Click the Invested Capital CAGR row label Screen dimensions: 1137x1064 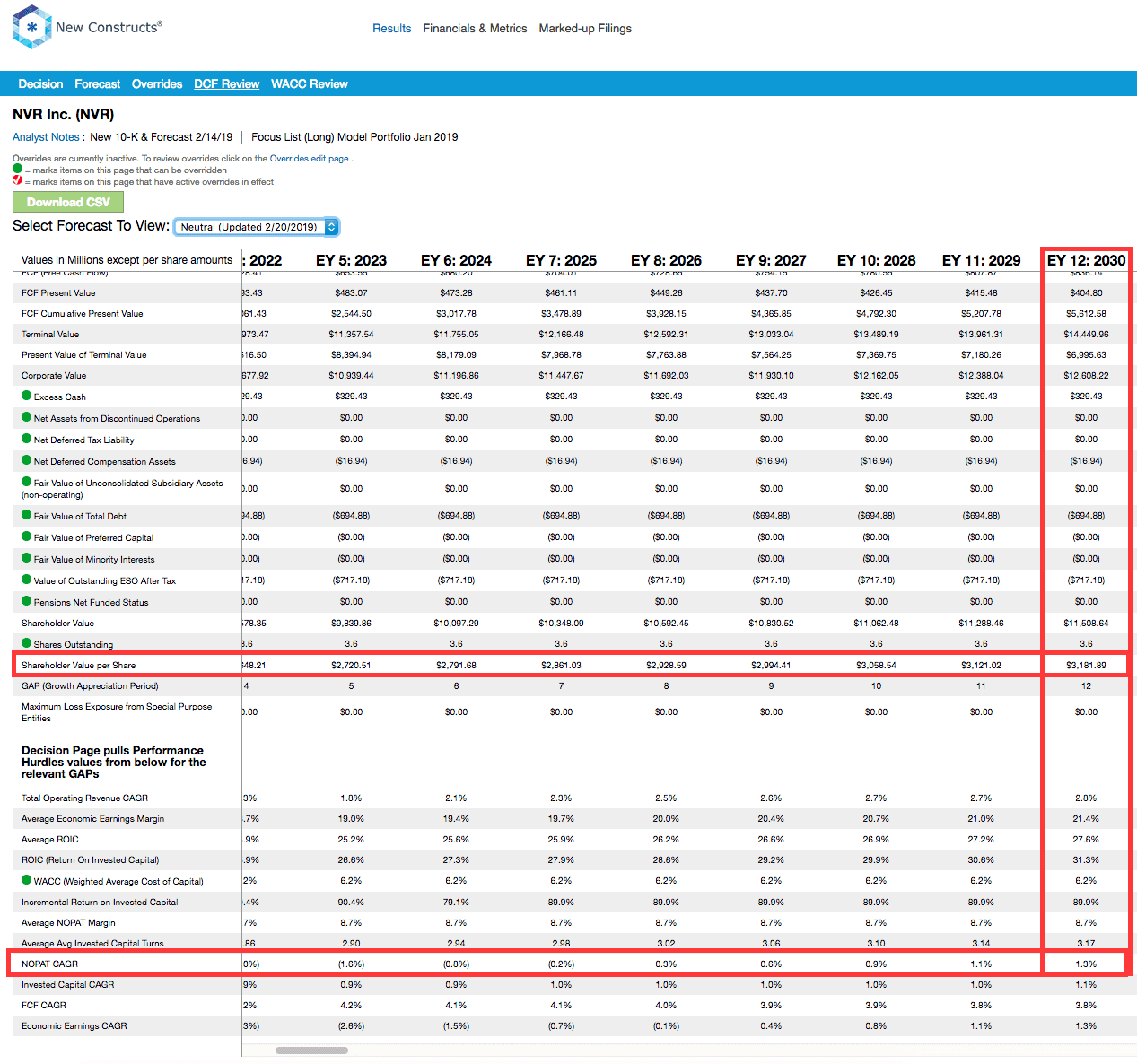[x=68, y=984]
